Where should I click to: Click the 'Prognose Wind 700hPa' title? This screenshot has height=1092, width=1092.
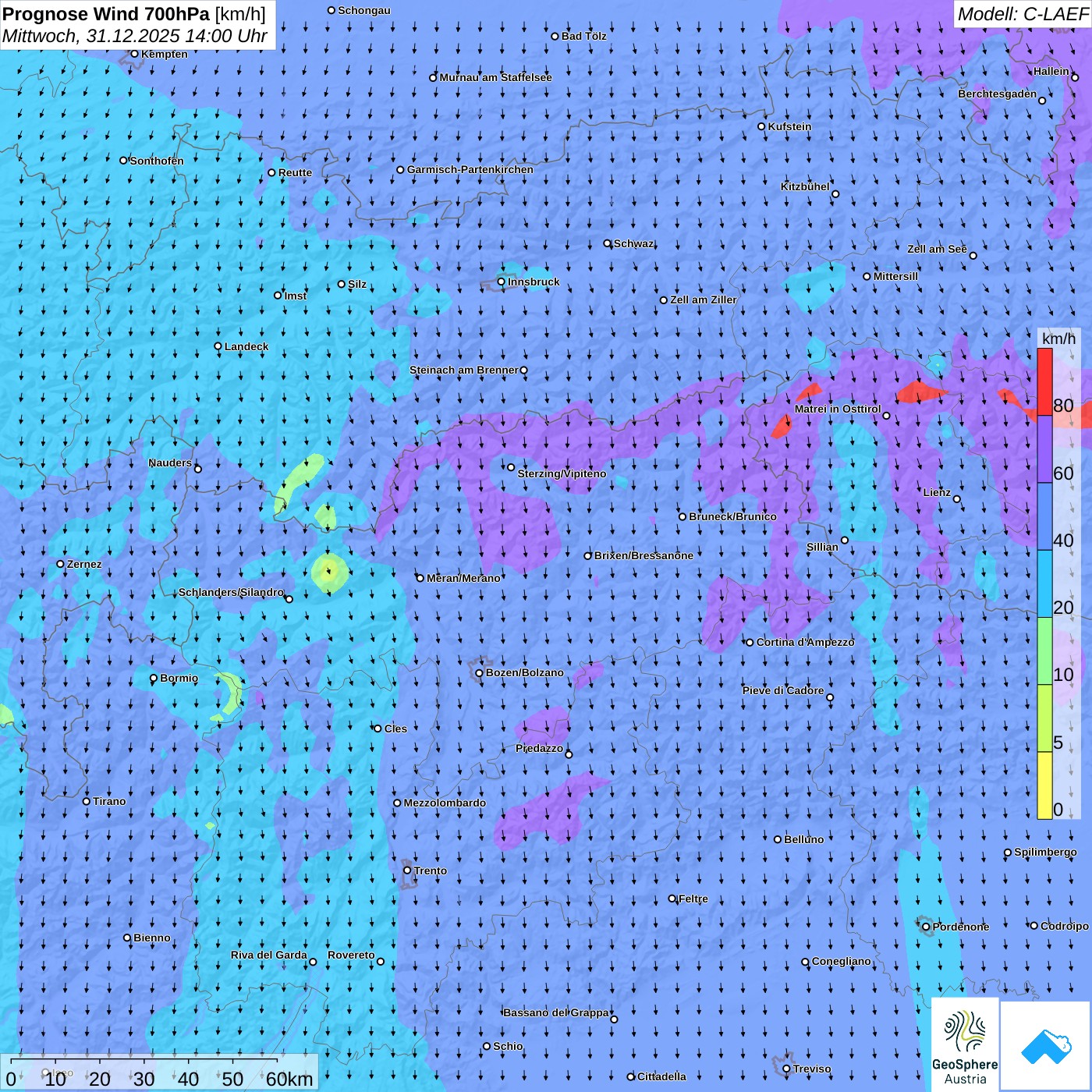click(x=106, y=14)
